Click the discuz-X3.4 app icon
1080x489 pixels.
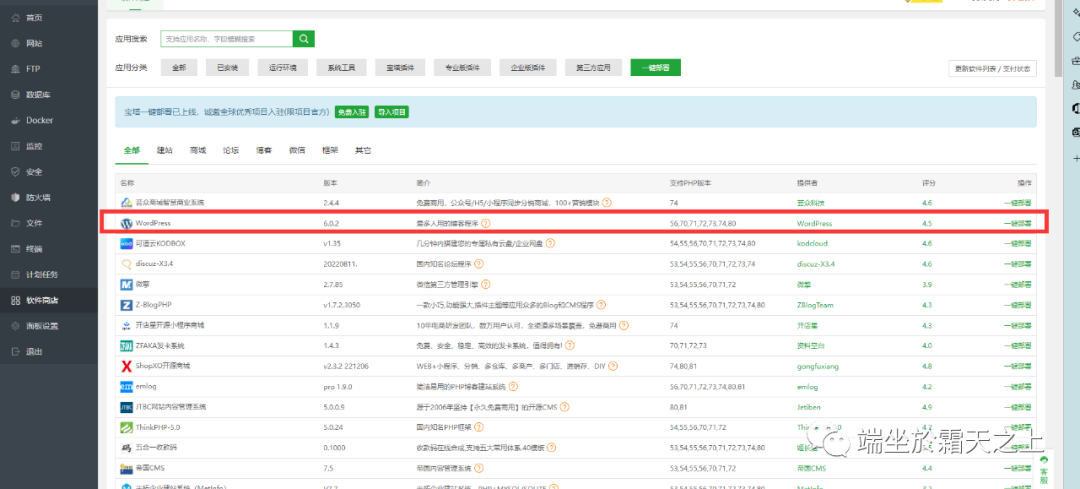tap(126, 264)
